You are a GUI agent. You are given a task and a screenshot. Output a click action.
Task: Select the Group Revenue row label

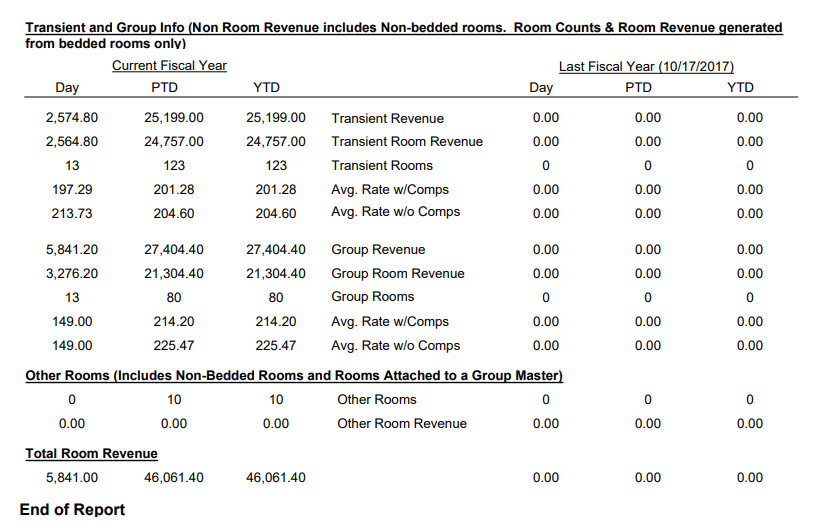click(378, 250)
